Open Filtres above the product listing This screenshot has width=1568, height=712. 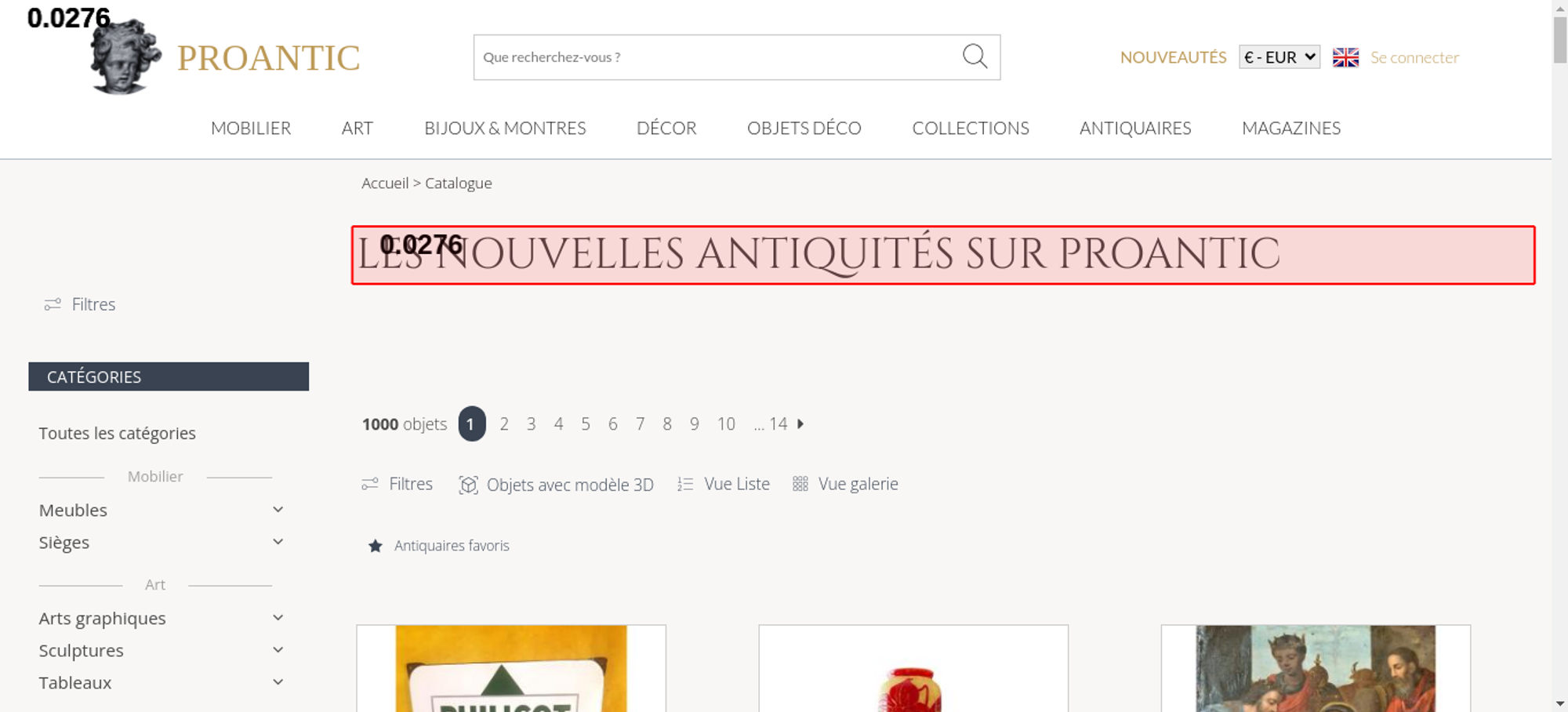click(397, 484)
